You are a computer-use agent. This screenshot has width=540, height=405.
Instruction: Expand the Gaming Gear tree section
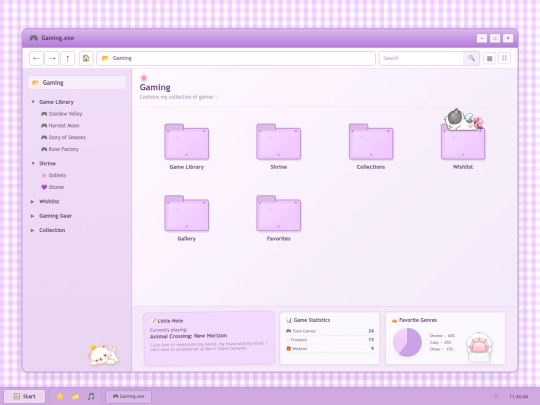pos(32,216)
